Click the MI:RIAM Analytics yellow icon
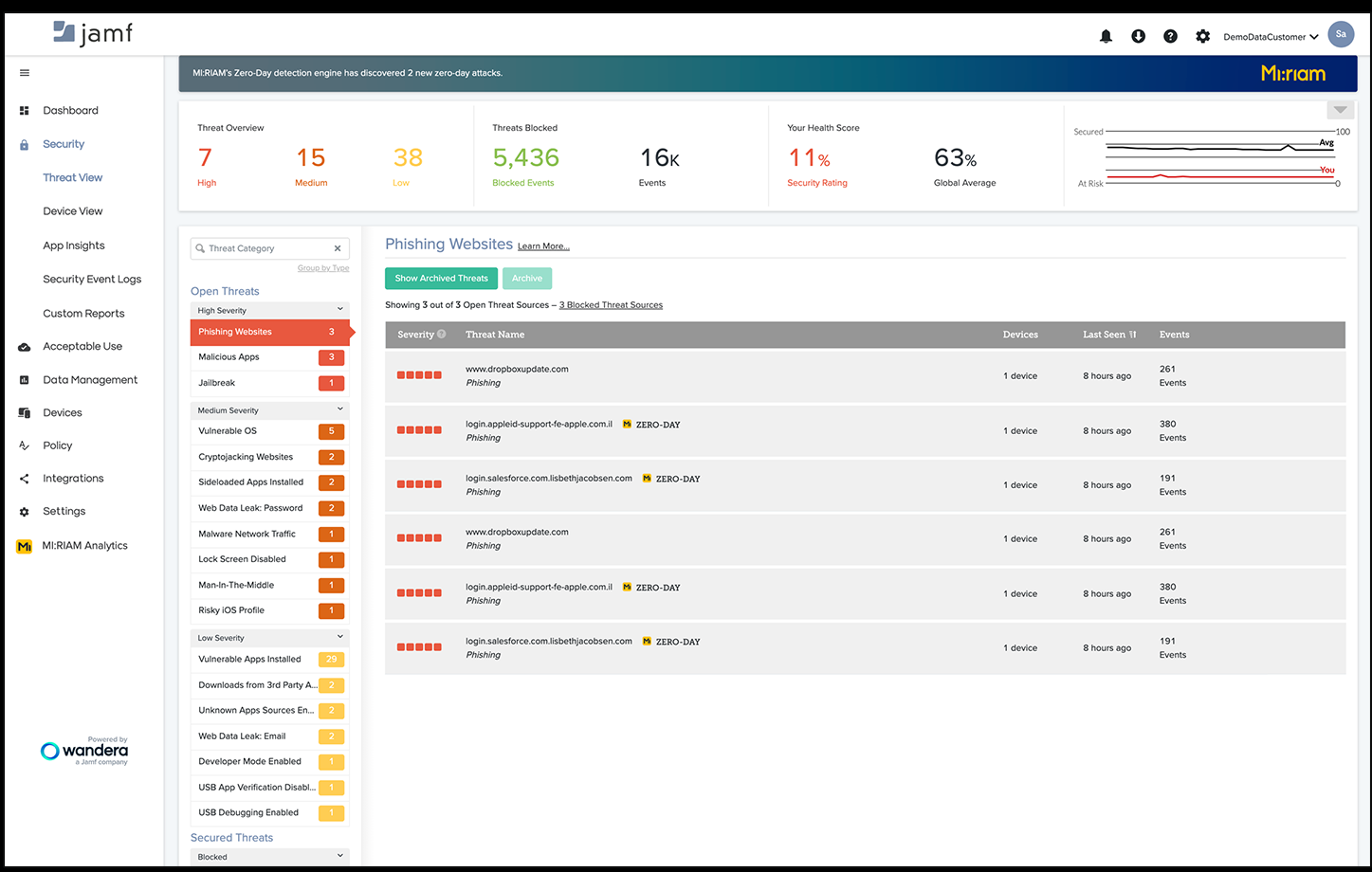 pyautogui.click(x=25, y=547)
